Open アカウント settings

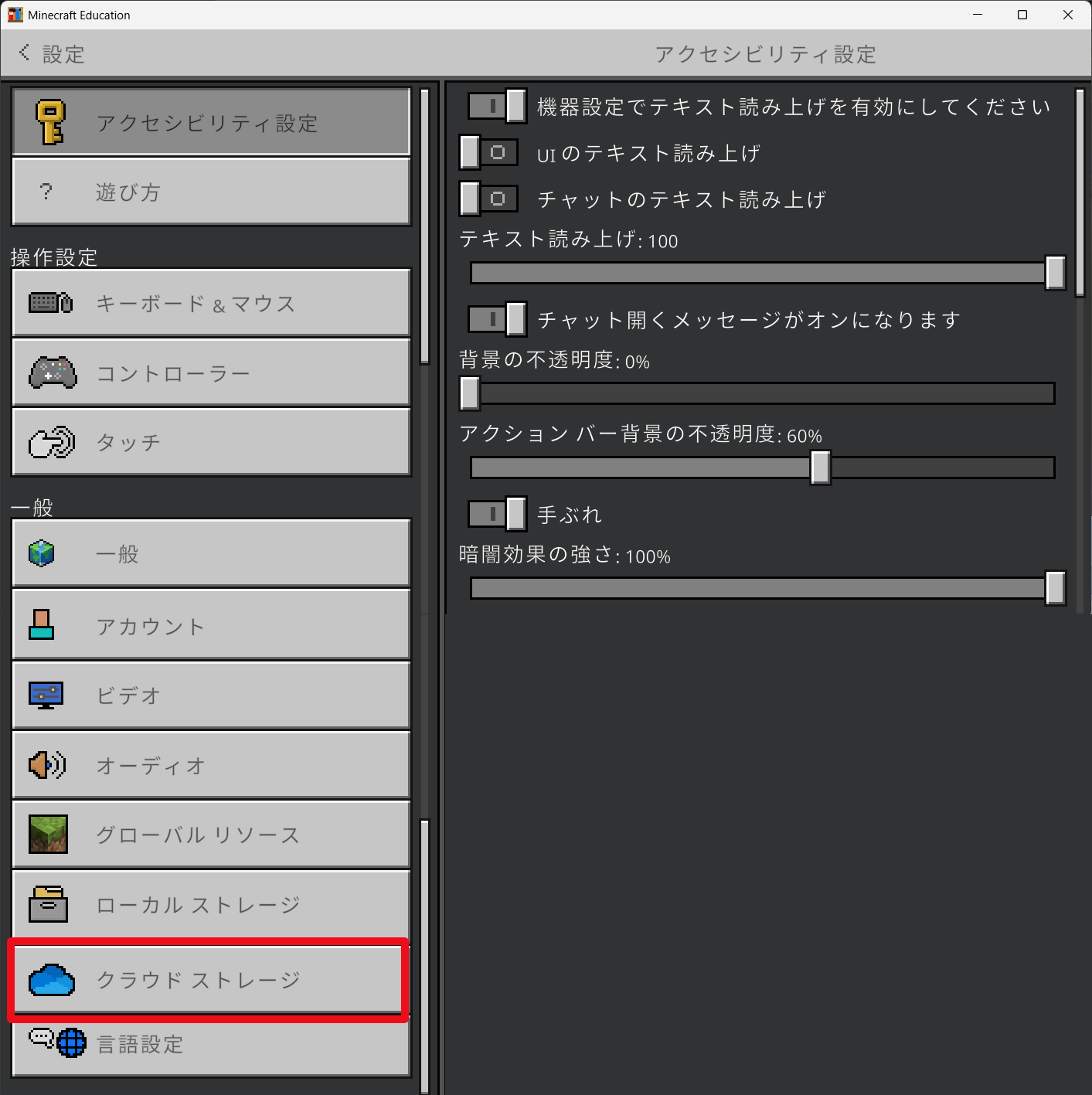211,624
